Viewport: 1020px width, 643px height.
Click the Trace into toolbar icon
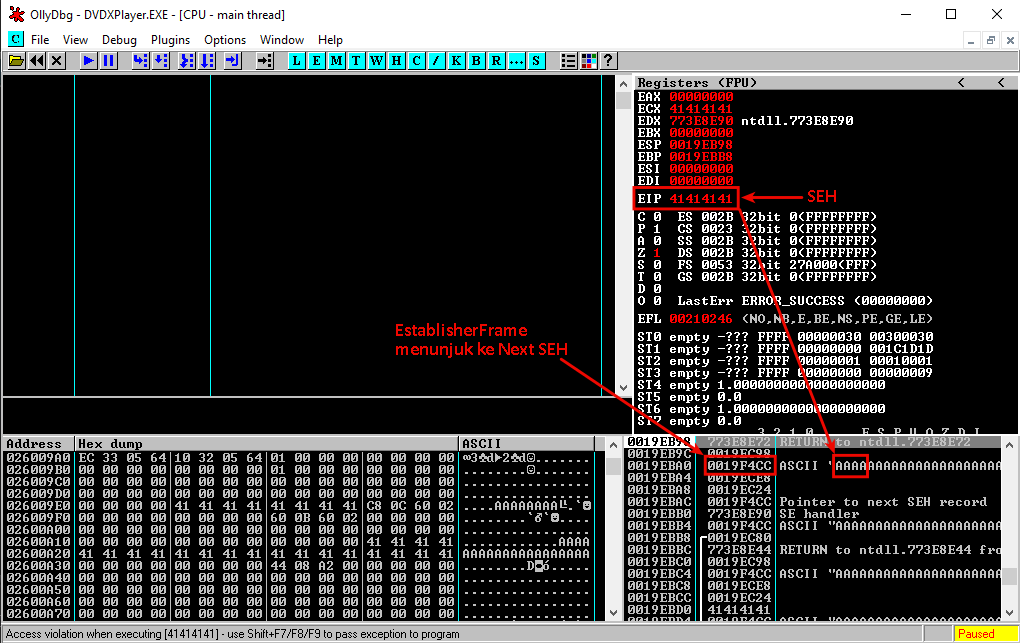pyautogui.click(x=187, y=61)
